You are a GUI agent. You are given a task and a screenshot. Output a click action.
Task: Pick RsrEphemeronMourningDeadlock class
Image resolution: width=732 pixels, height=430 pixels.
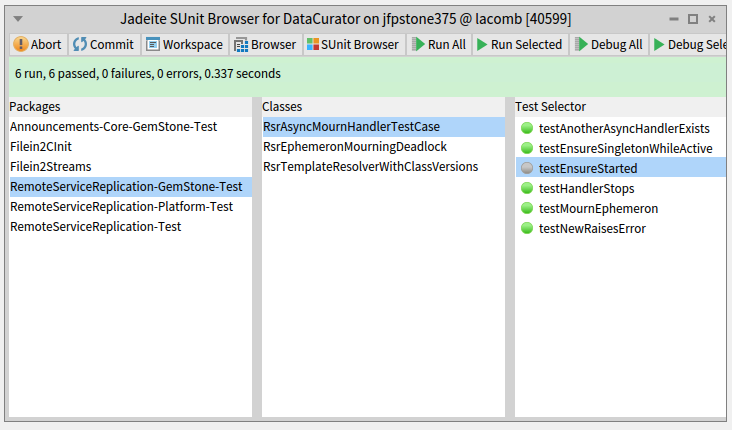pyautogui.click(x=354, y=147)
